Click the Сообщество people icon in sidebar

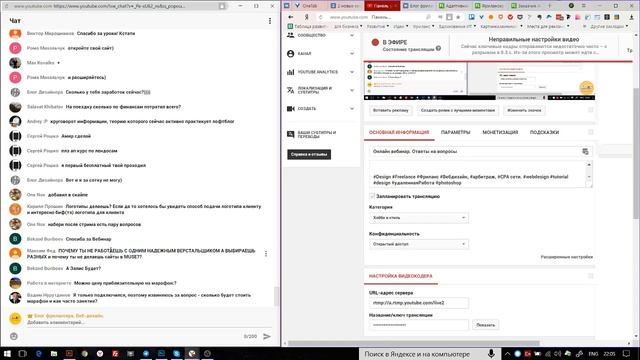coord(291,35)
